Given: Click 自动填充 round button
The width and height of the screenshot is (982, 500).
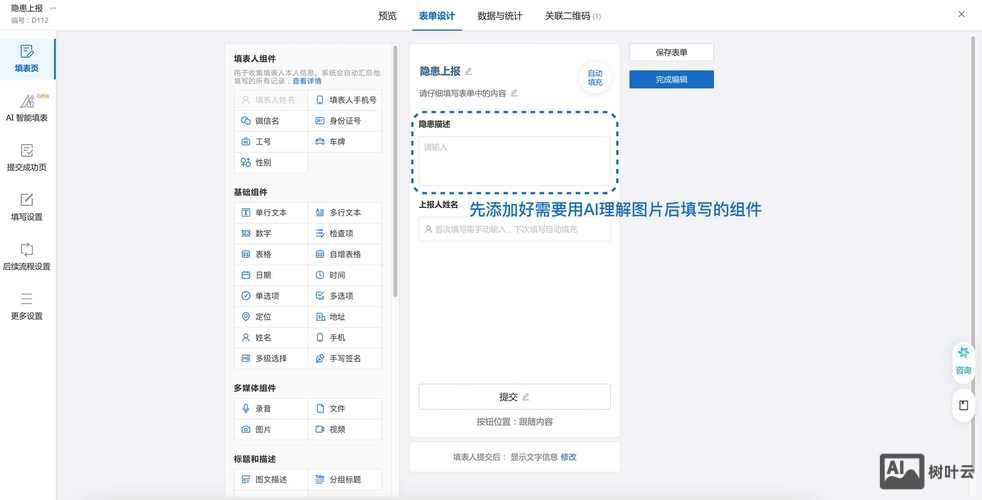Looking at the screenshot, I should 594,78.
